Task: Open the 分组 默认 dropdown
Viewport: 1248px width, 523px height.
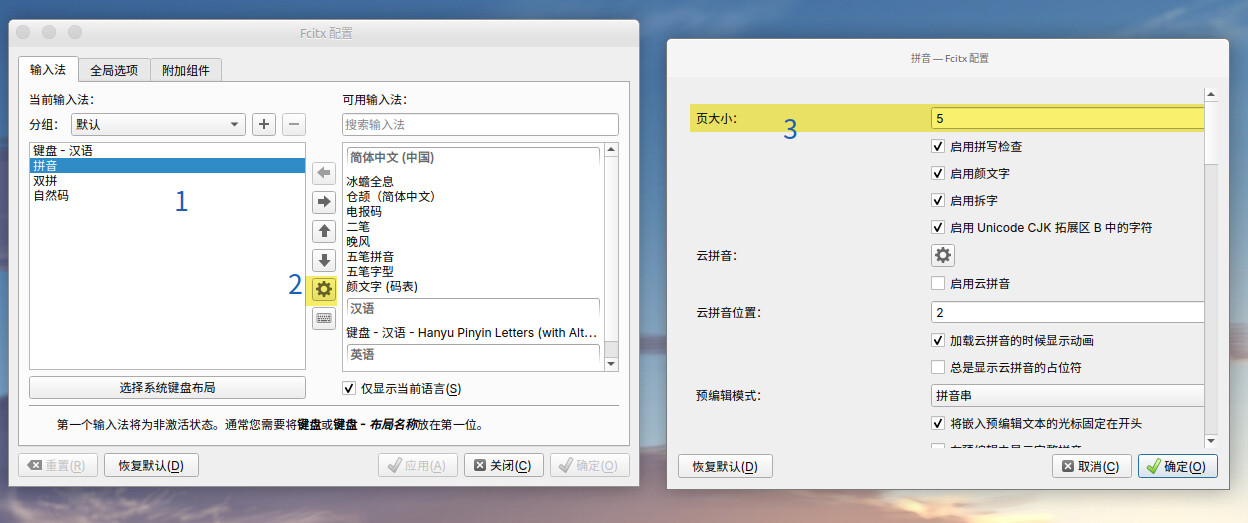Action: click(158, 125)
